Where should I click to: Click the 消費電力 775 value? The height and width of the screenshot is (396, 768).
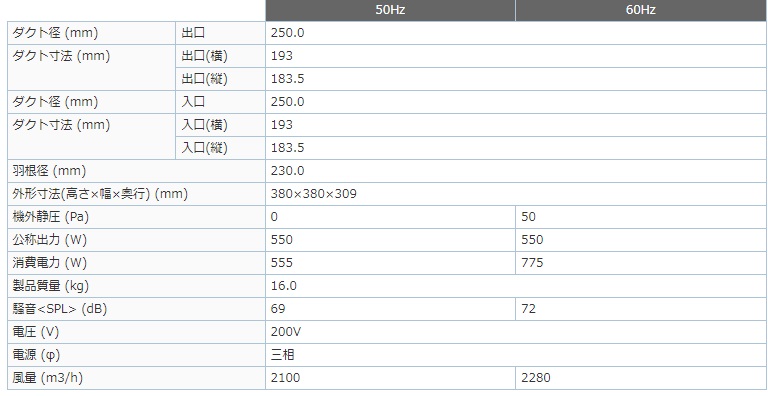pos(532,263)
